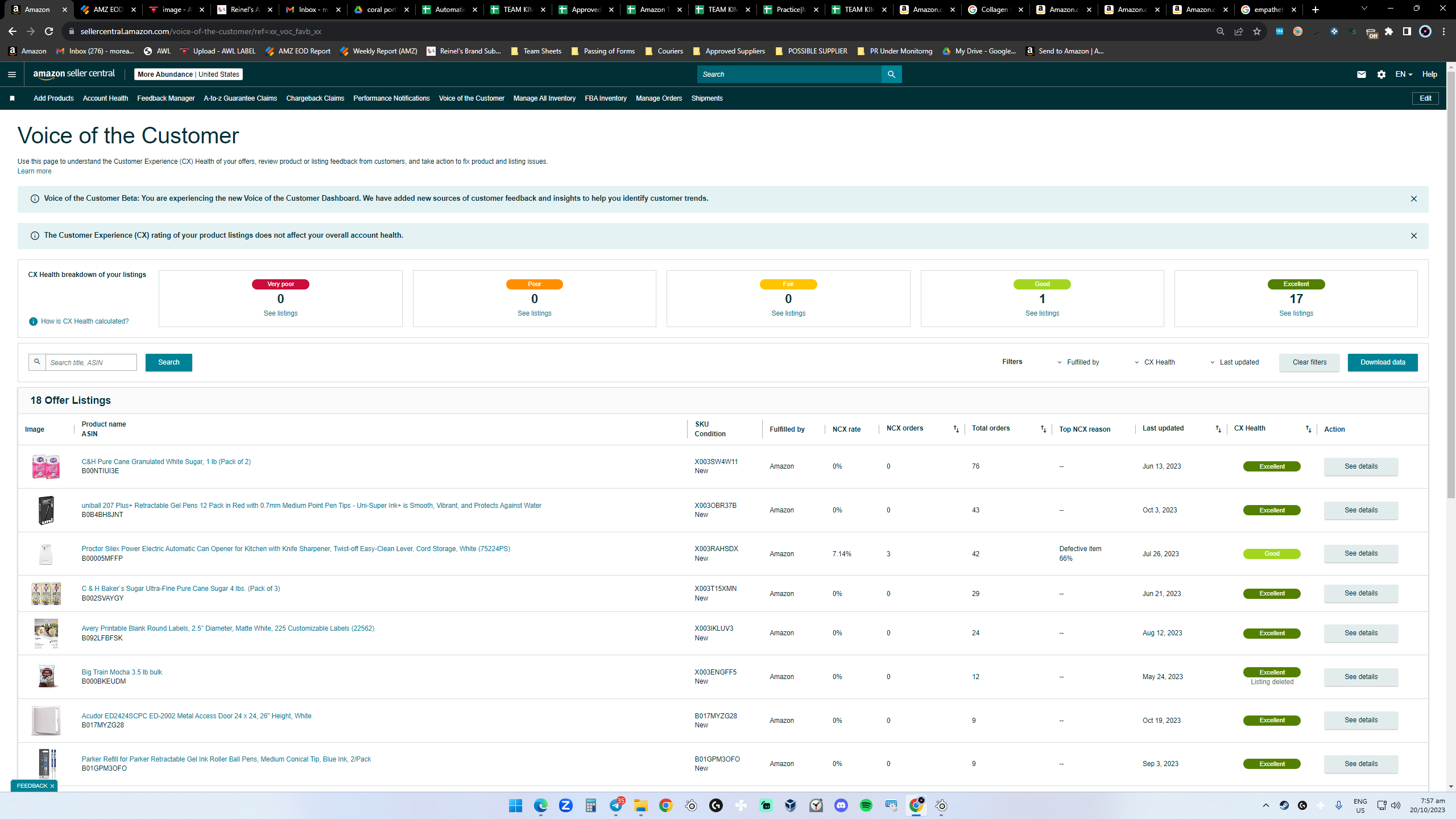Sort by Total orders column arrows
The width and height of the screenshot is (1456, 819).
(x=1043, y=429)
